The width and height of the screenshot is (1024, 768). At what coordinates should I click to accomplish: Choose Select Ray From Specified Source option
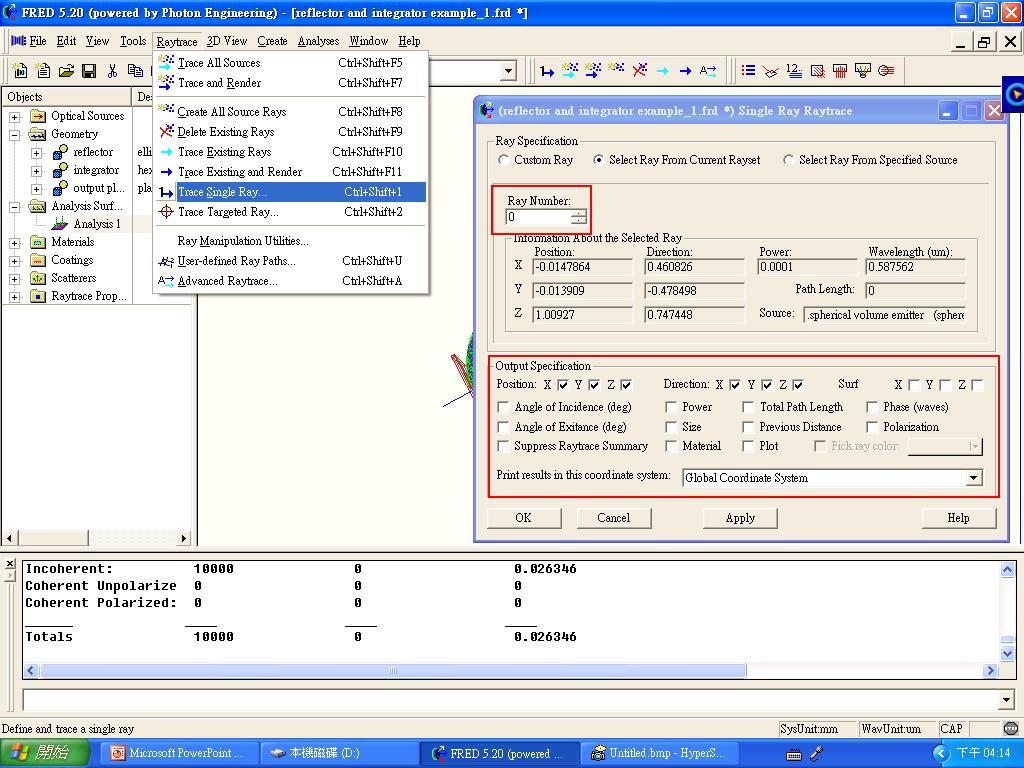point(788,160)
